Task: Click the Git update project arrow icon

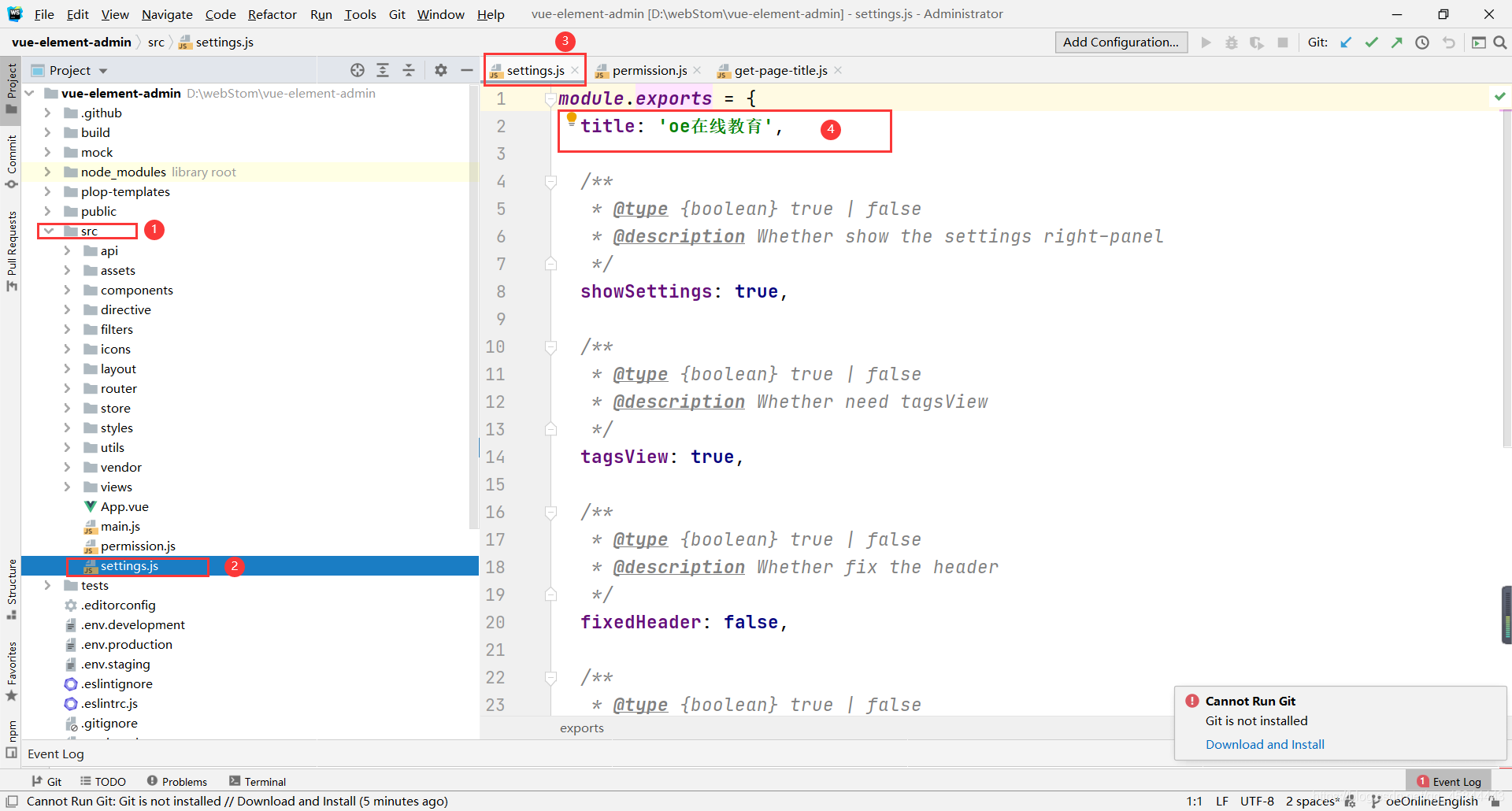Action: tap(1346, 43)
